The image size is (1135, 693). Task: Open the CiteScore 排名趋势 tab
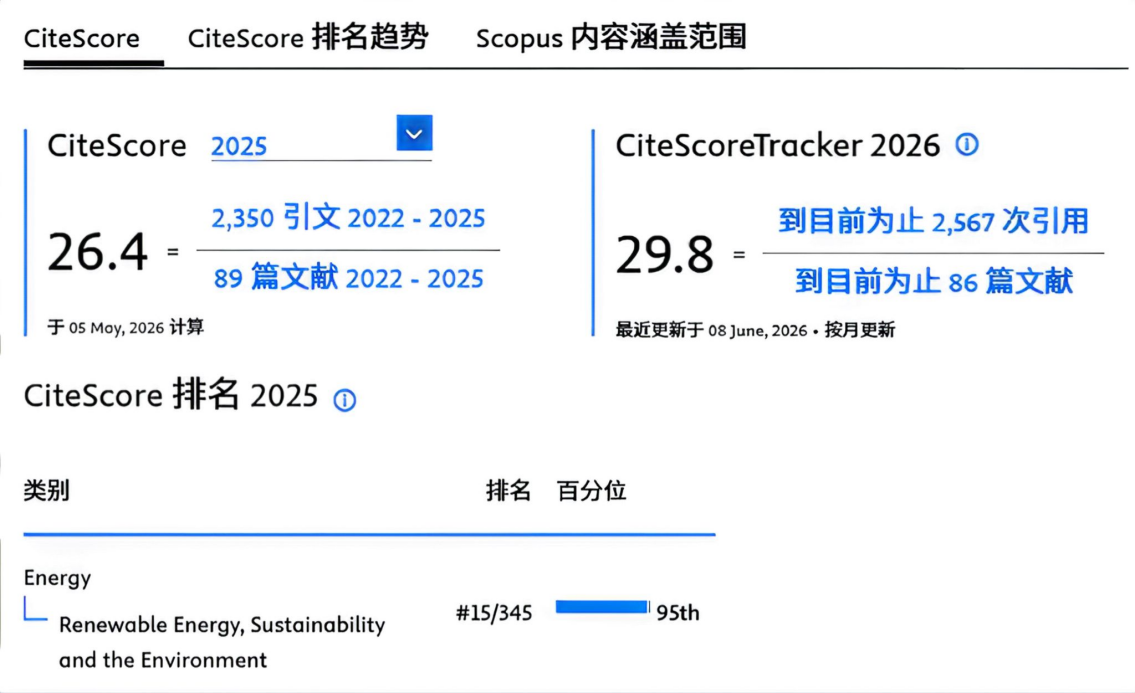pyautogui.click(x=308, y=38)
